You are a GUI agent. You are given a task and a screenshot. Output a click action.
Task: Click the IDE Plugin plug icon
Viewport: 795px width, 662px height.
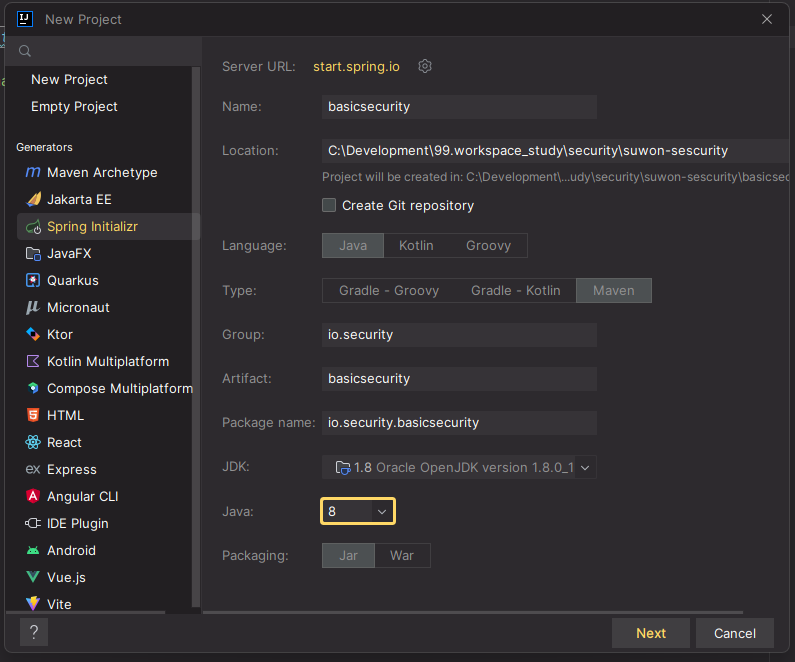pyautogui.click(x=33, y=523)
